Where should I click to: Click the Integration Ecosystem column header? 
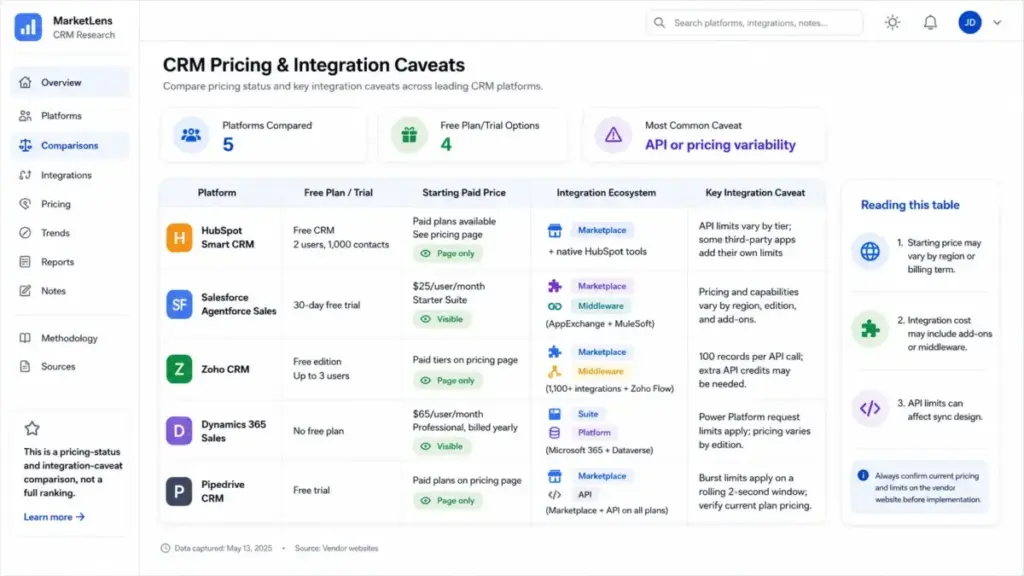[606, 193]
